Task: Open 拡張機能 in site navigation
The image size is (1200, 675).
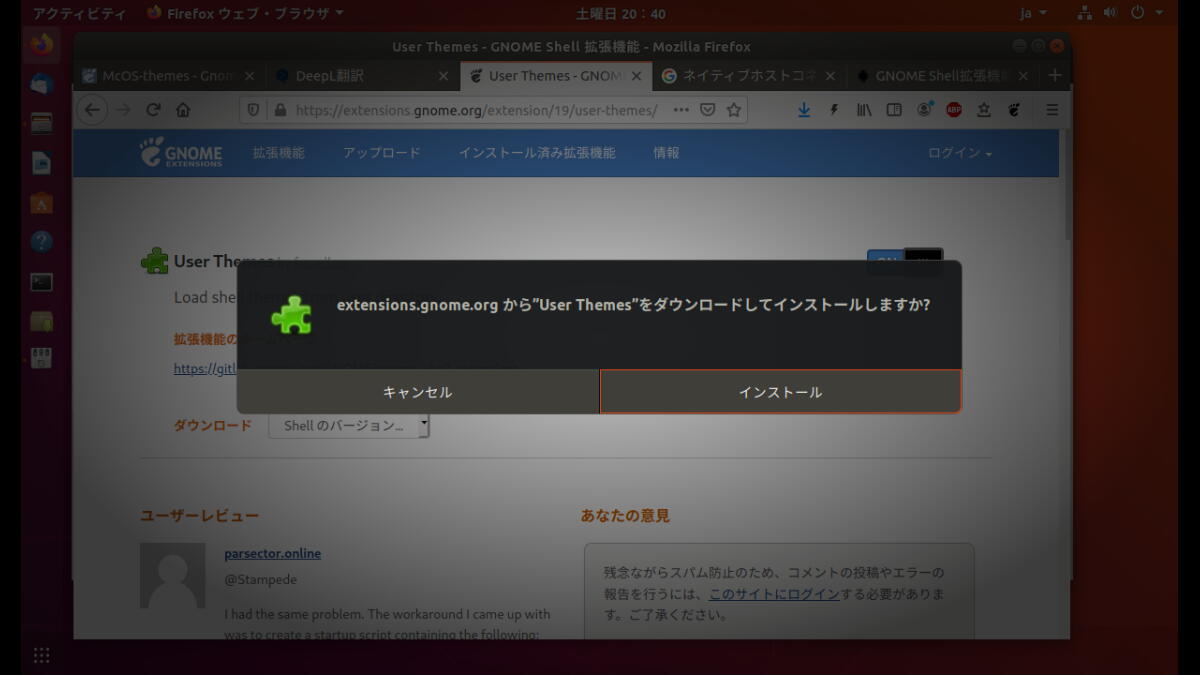Action: 279,153
